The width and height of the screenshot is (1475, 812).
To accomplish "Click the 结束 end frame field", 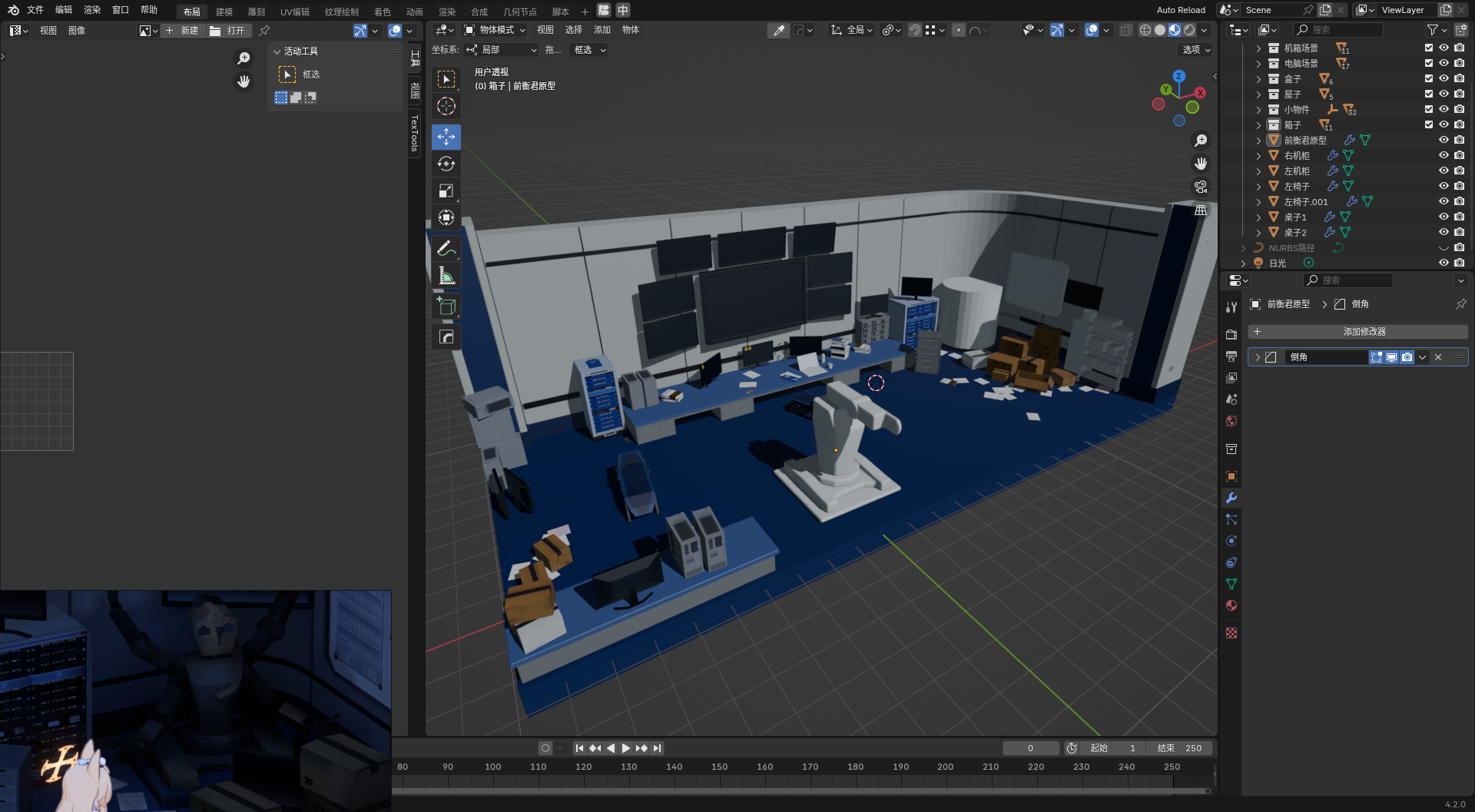I will (x=1179, y=748).
